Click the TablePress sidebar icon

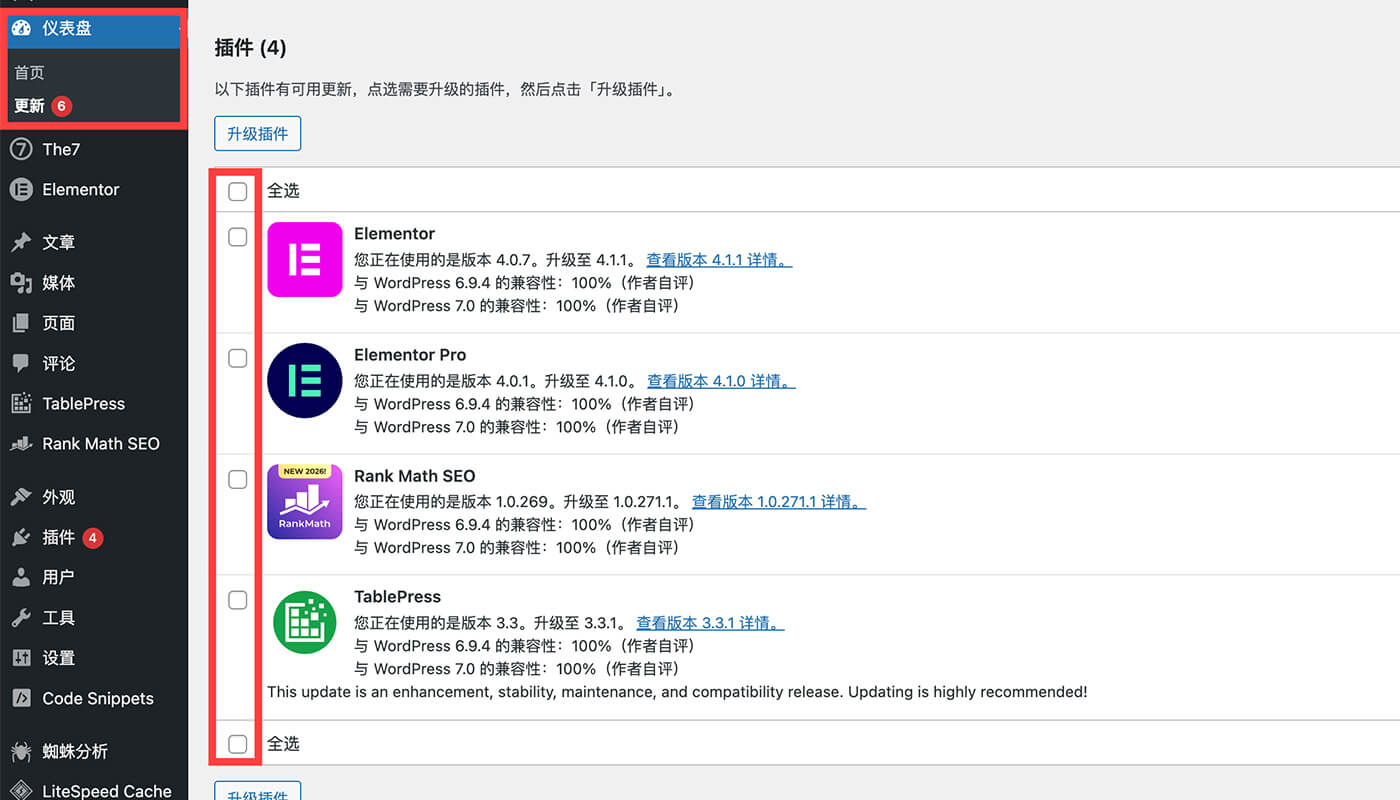tap(21, 403)
